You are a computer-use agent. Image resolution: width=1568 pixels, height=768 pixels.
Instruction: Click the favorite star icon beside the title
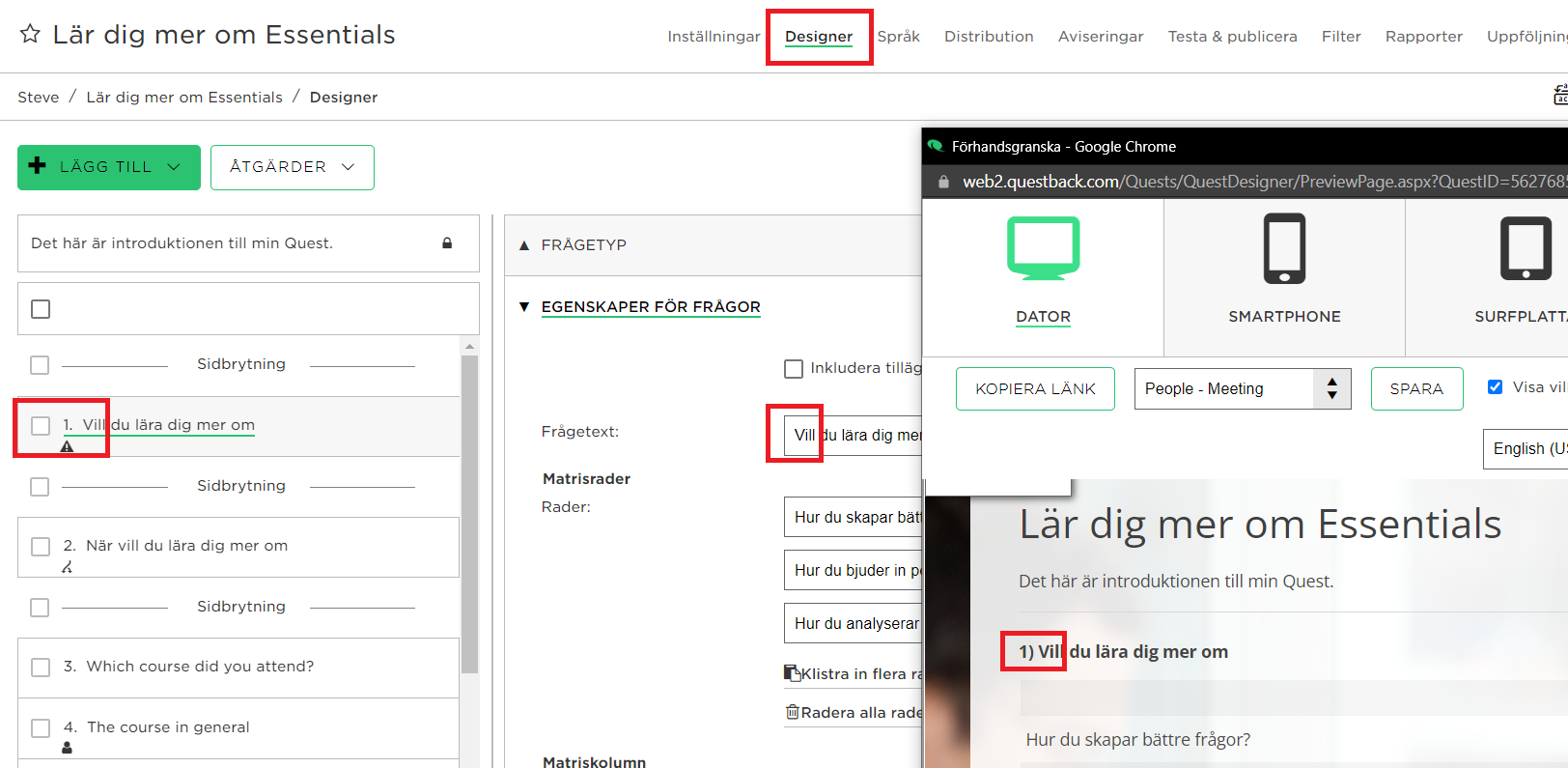coord(30,34)
